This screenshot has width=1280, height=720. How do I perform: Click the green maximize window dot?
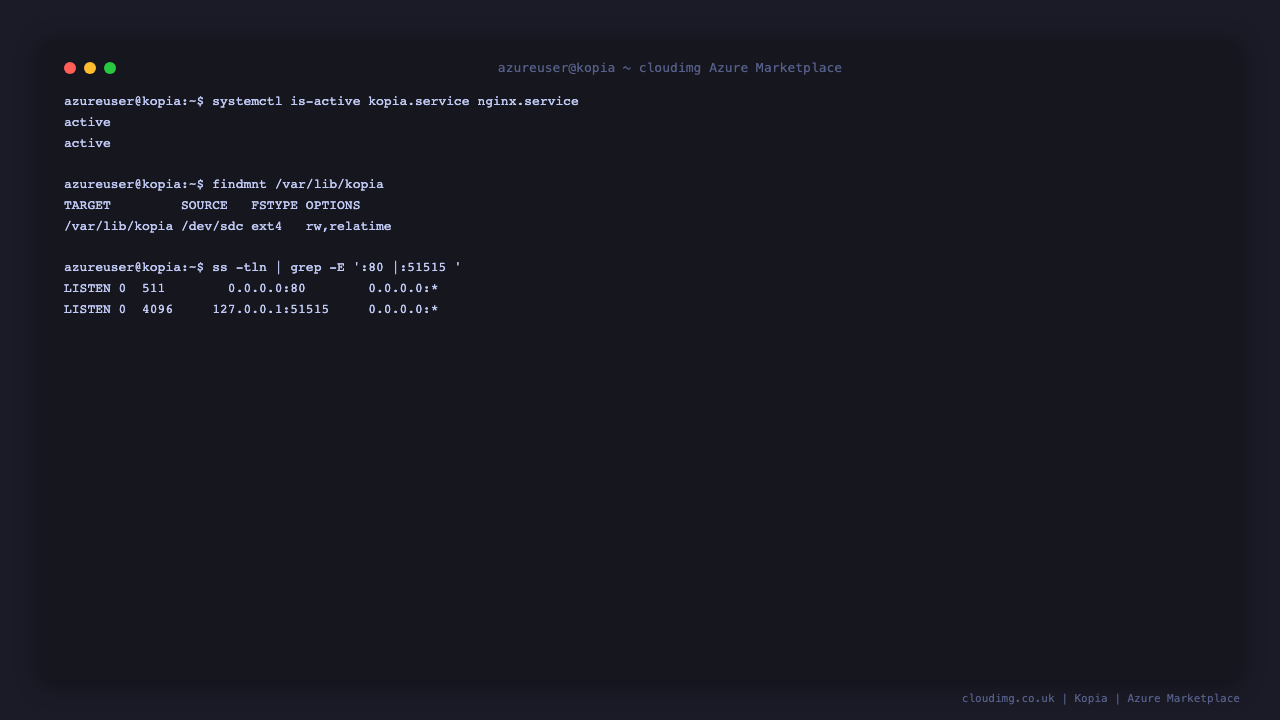coord(110,68)
